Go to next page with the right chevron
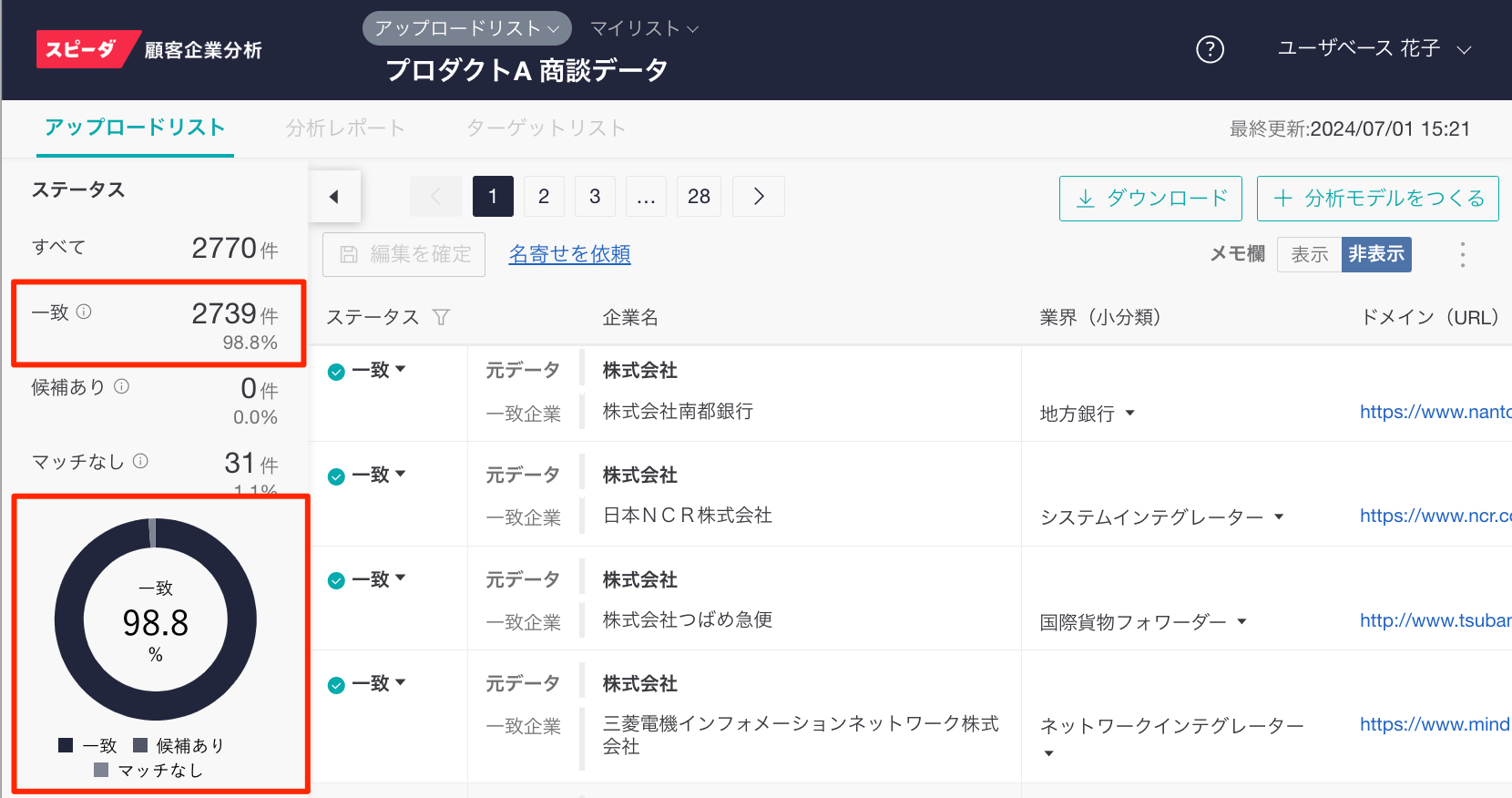Screen dimensions: 1512x798 (759, 197)
